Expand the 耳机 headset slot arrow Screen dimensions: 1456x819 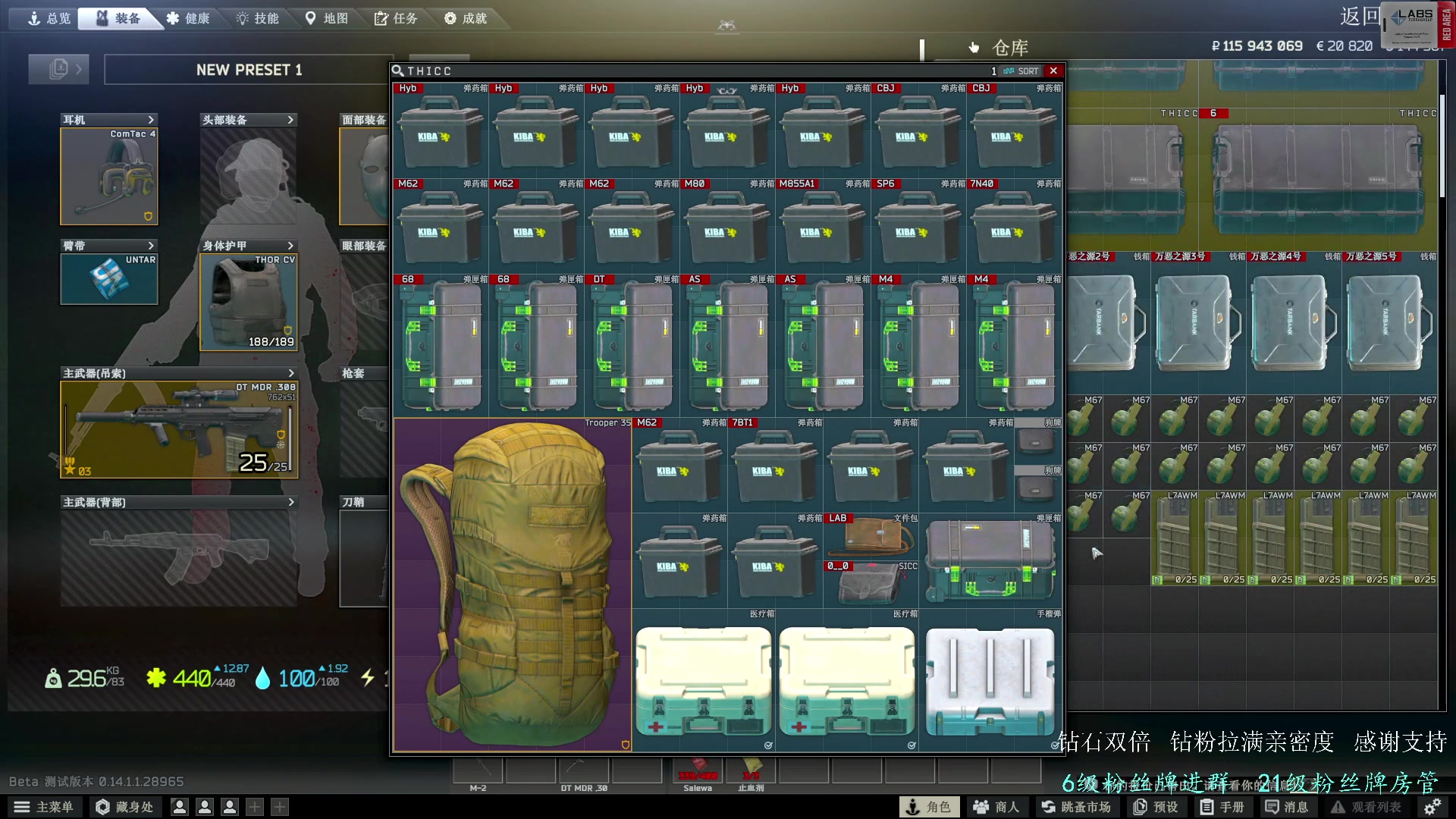coord(151,120)
